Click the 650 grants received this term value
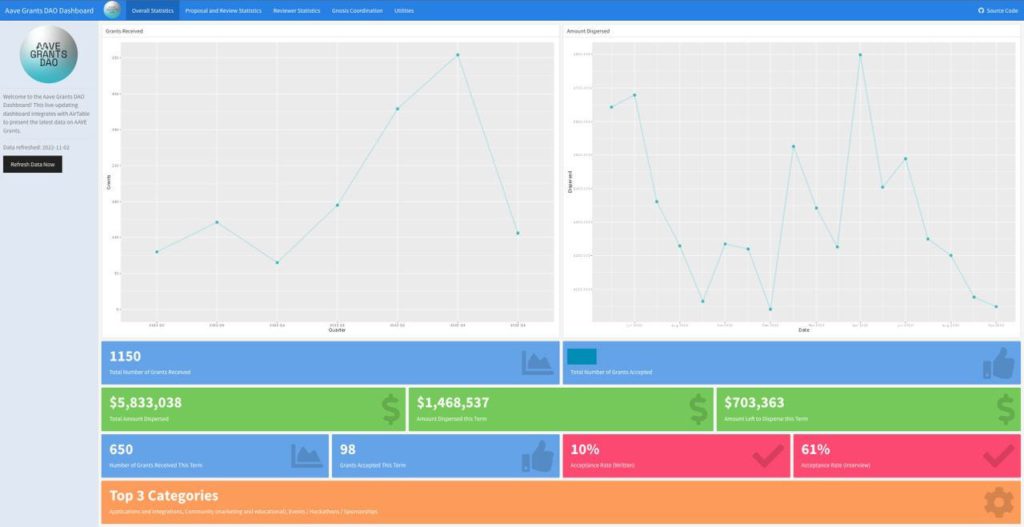1024x527 pixels. [x=121, y=449]
